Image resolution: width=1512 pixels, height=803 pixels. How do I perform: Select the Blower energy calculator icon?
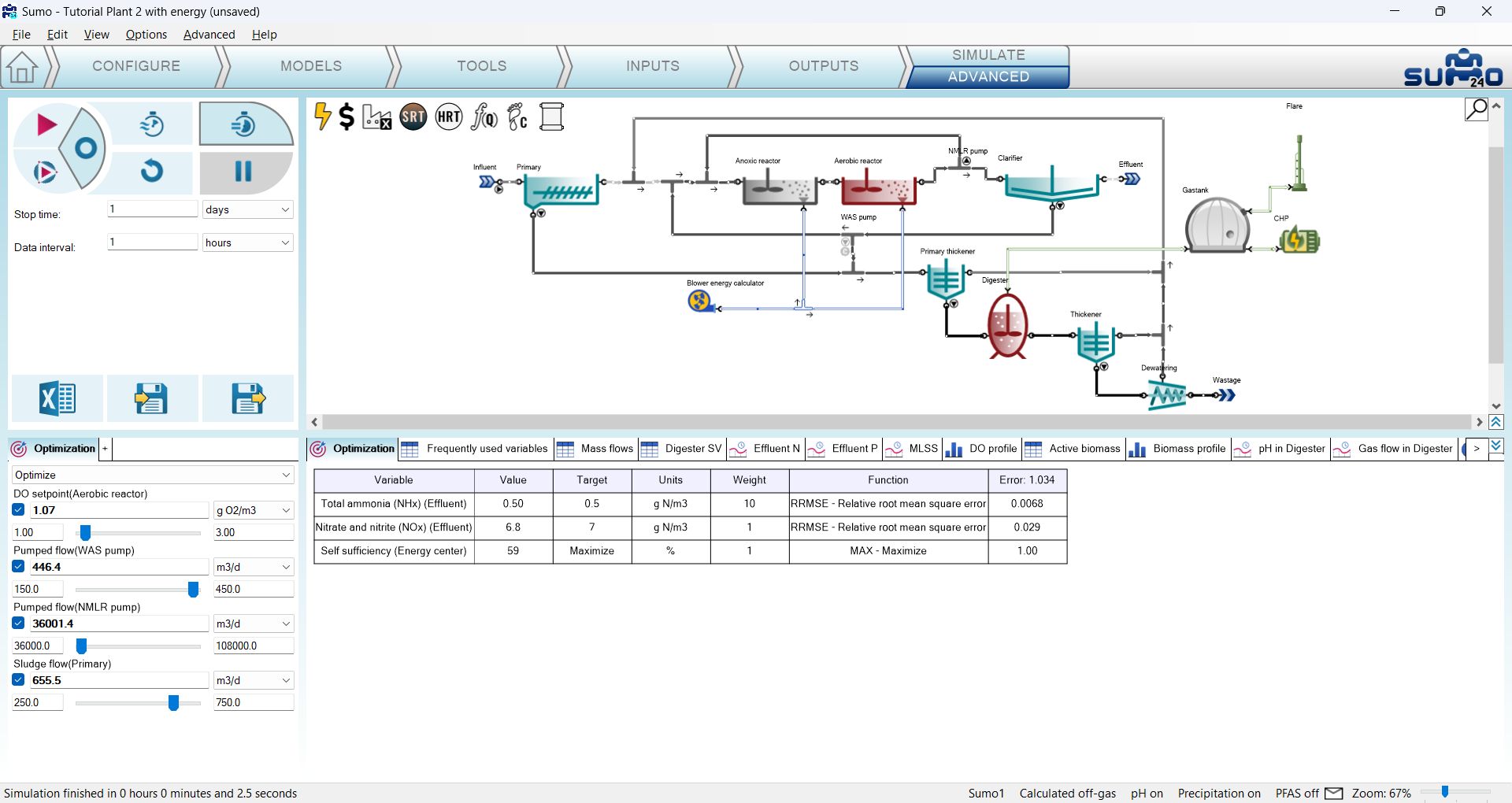[699, 300]
